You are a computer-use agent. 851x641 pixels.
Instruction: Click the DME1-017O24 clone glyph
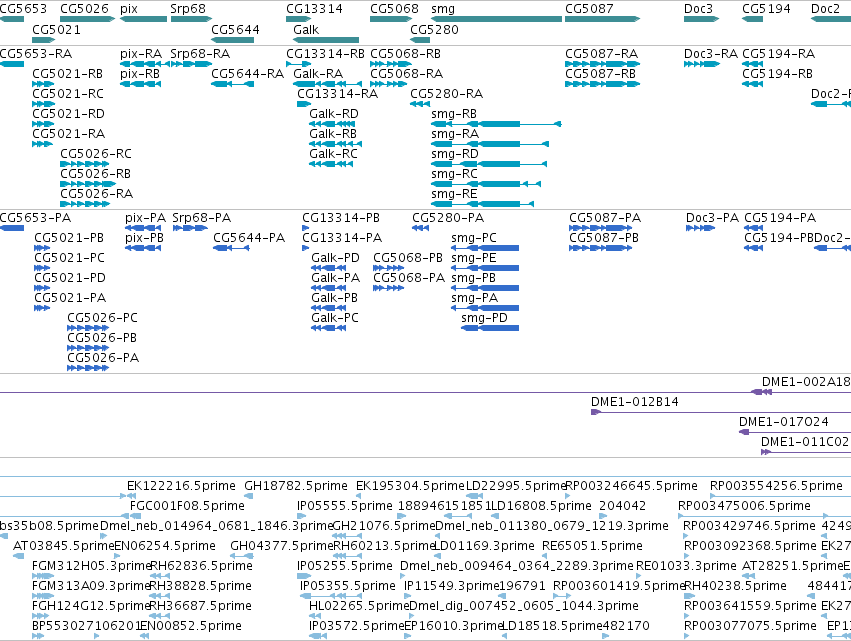pyautogui.click(x=795, y=432)
